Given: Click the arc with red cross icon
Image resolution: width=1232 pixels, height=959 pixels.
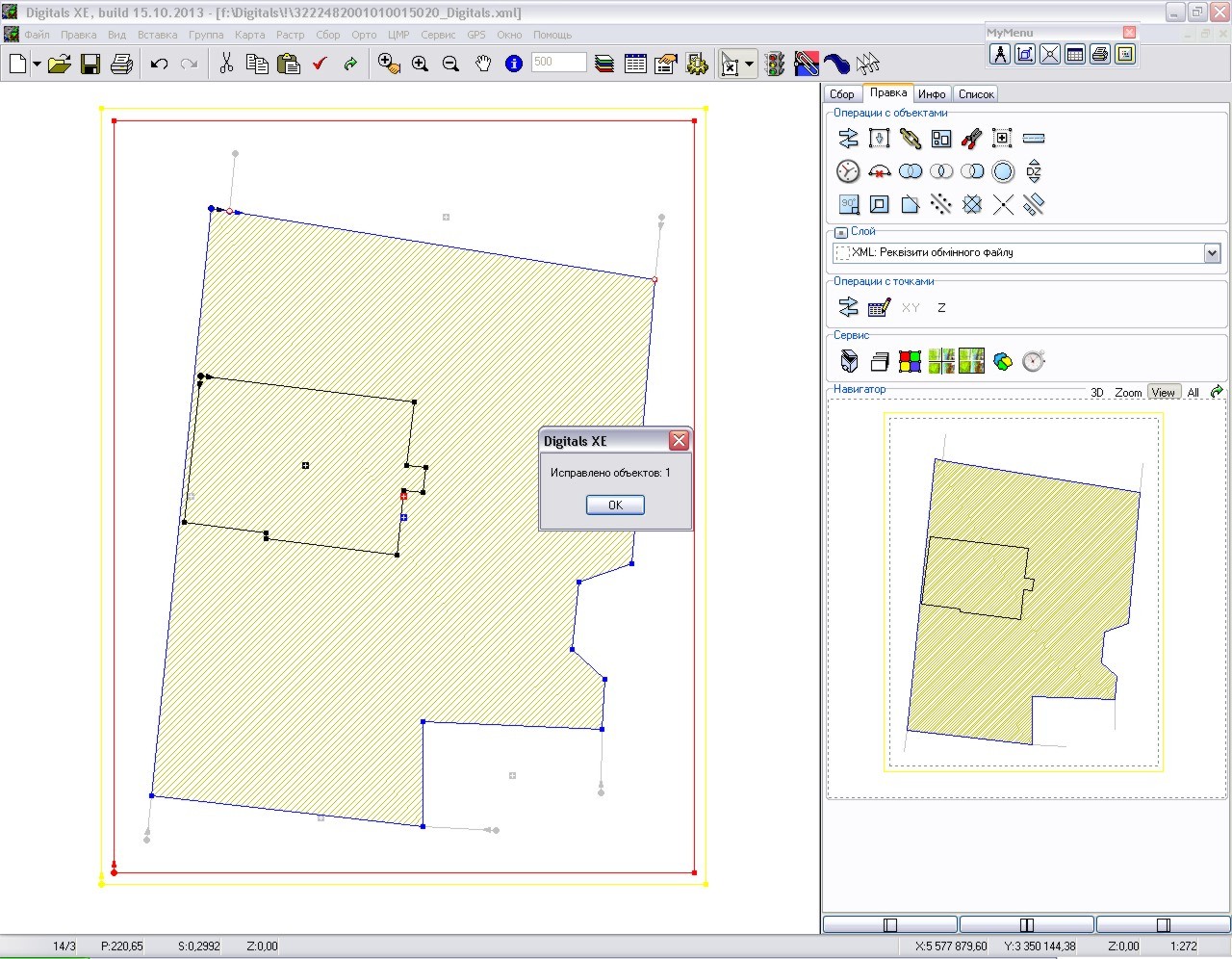Looking at the screenshot, I should [879, 171].
